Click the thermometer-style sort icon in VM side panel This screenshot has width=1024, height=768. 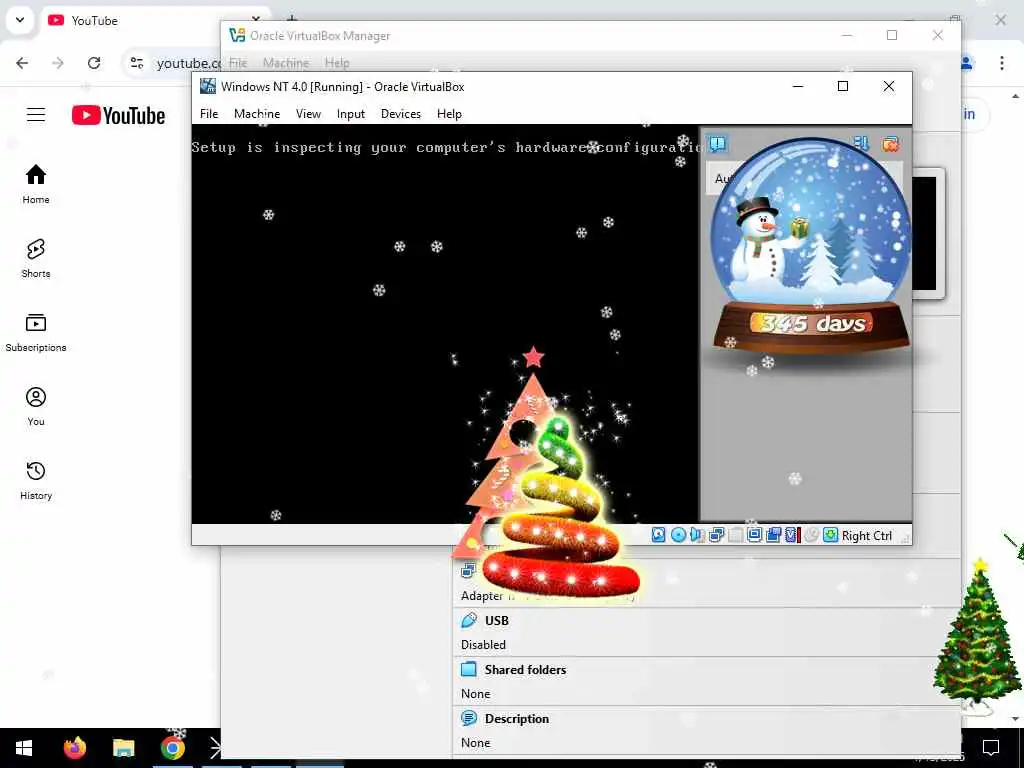coord(861,144)
